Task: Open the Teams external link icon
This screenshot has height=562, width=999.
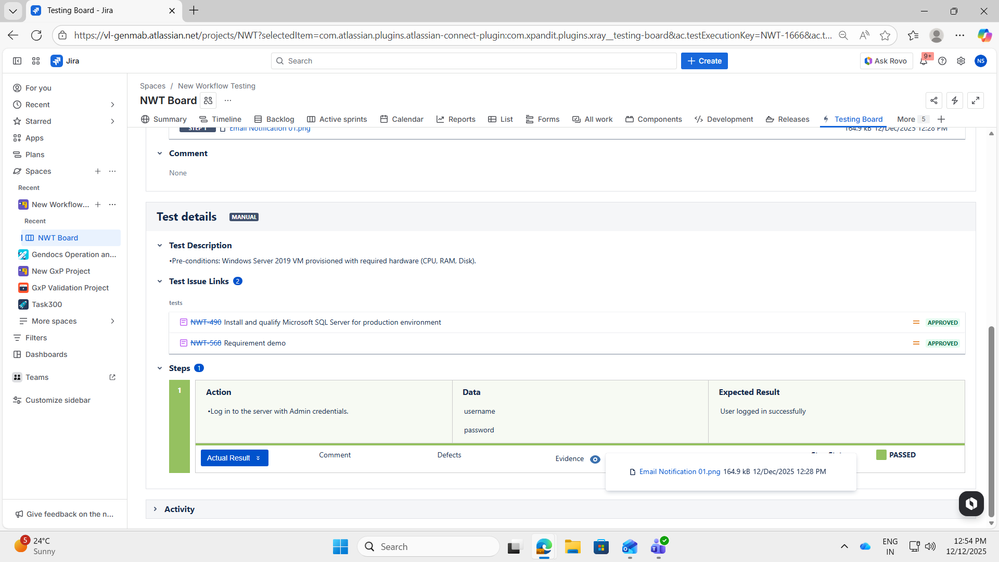Action: 112,377
